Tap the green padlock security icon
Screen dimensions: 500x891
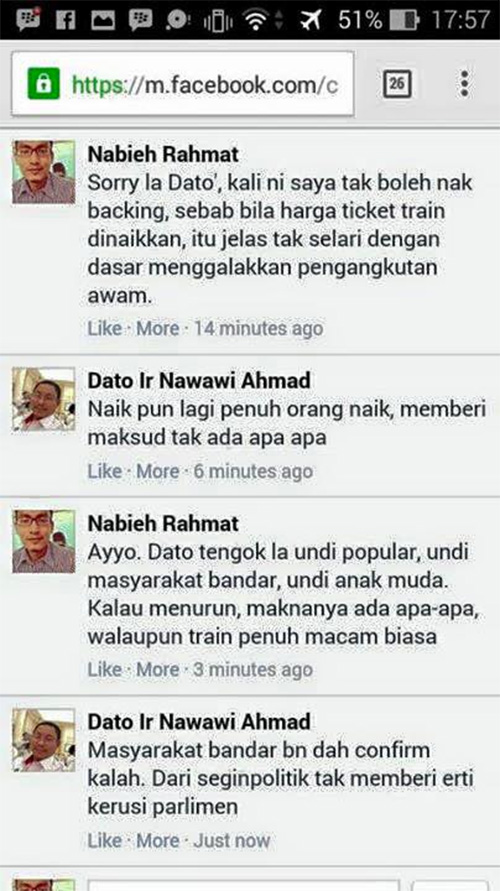click(x=44, y=84)
